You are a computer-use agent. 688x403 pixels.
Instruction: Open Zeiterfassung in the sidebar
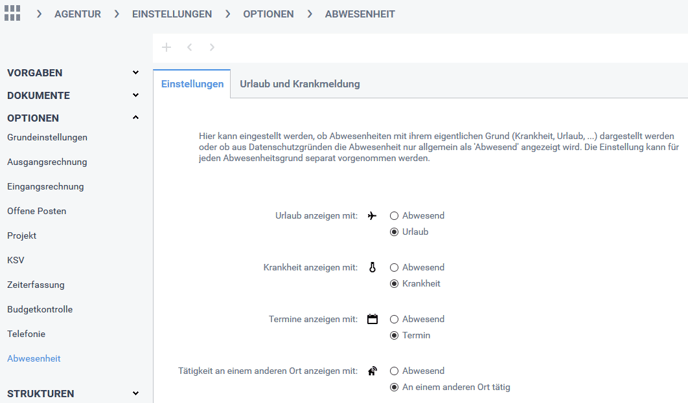(36, 285)
